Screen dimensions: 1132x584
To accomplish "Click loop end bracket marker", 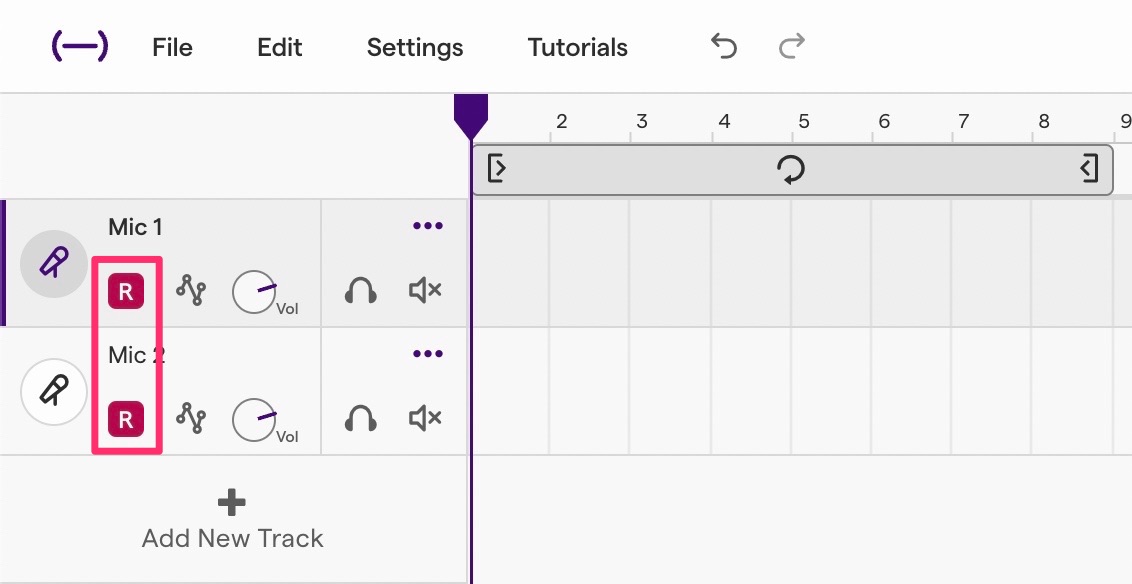I will pos(1089,169).
